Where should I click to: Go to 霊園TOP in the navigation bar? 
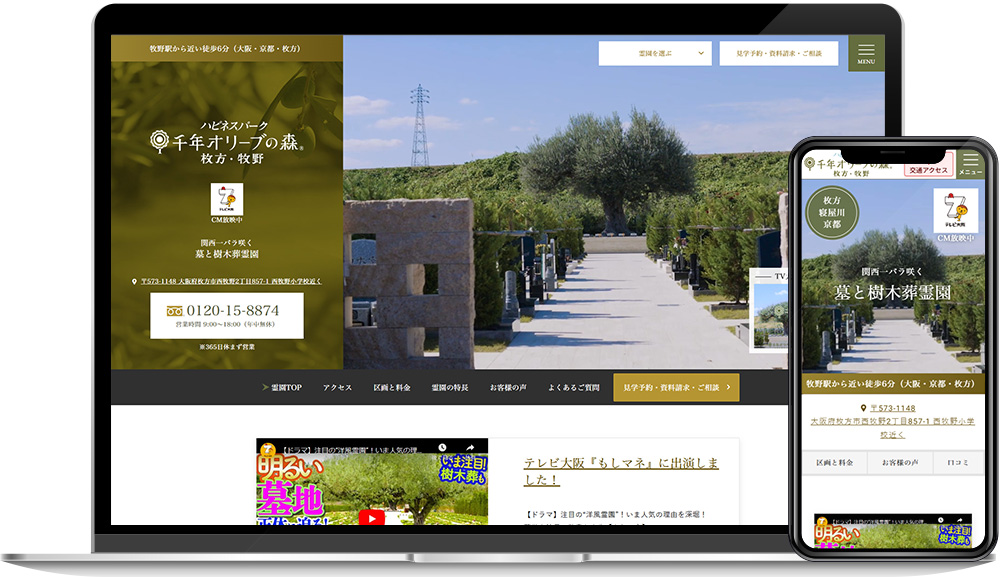point(282,388)
